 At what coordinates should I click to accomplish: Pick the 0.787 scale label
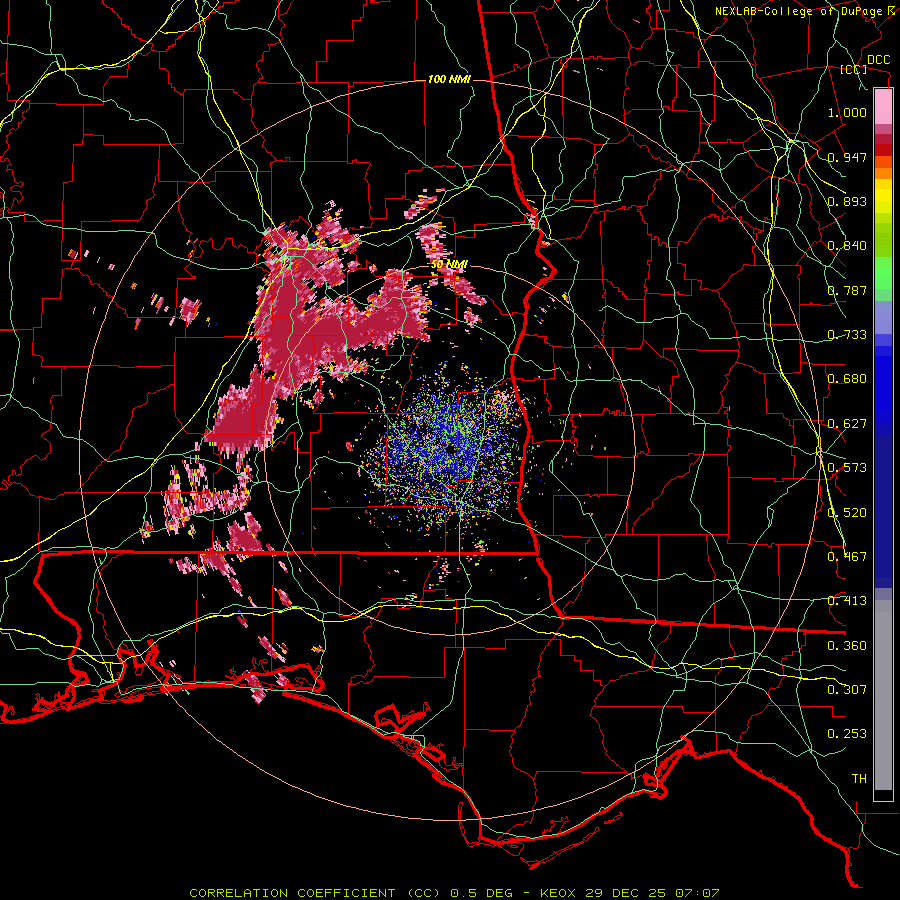click(847, 290)
